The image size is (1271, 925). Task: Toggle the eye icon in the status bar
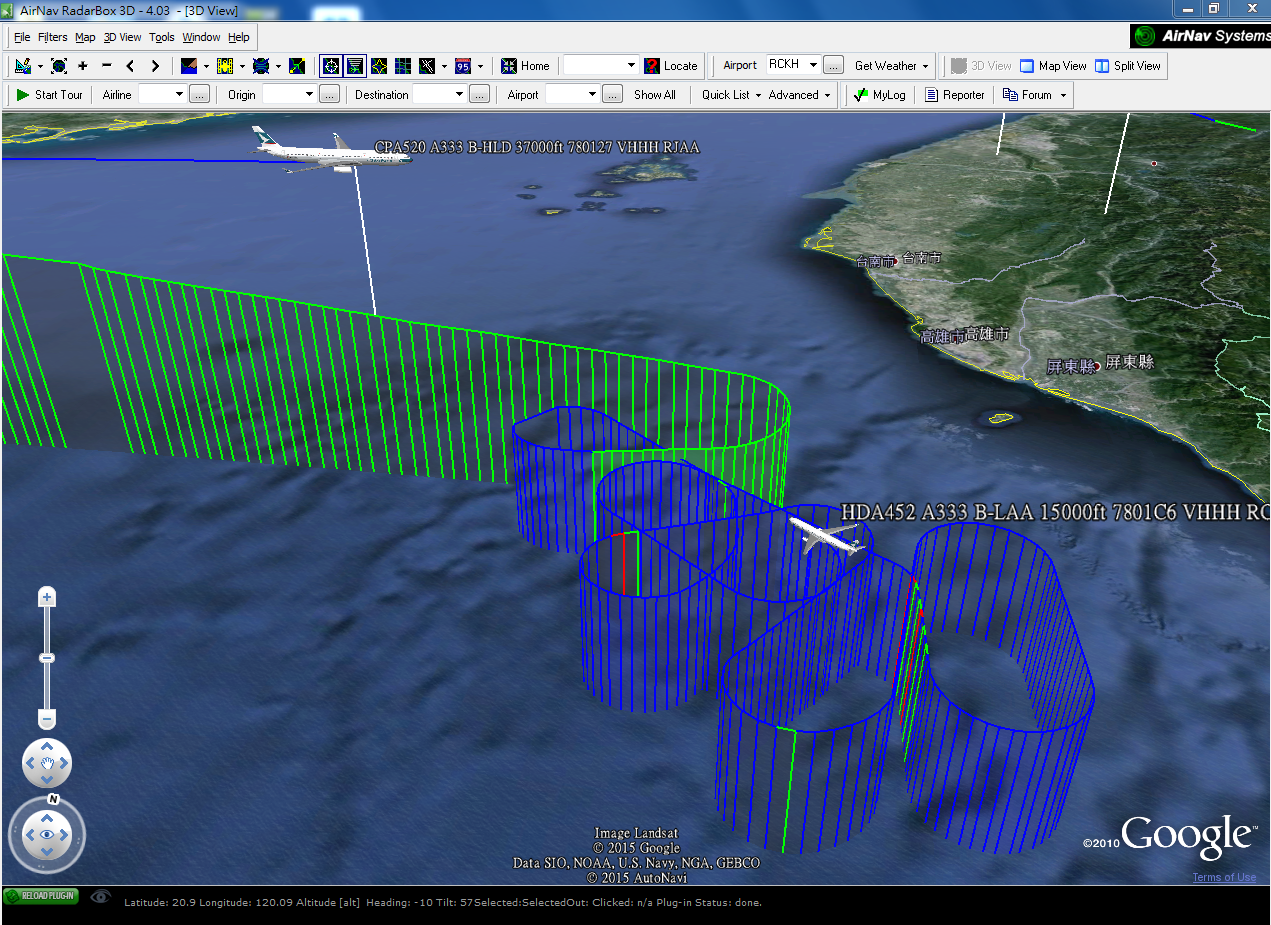100,897
